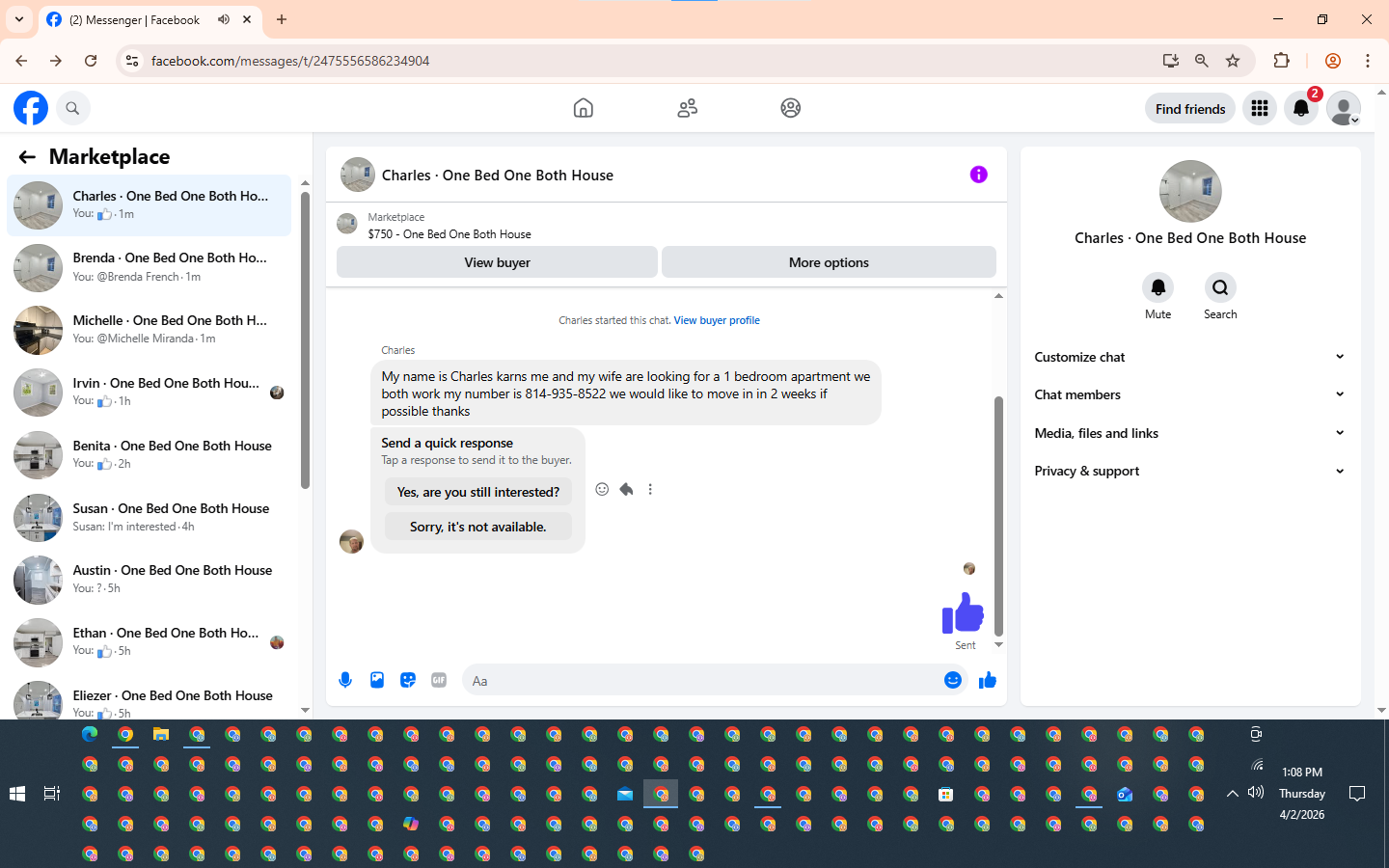Click the back arrow beside Marketplace
1389x868 pixels.
tap(27, 157)
